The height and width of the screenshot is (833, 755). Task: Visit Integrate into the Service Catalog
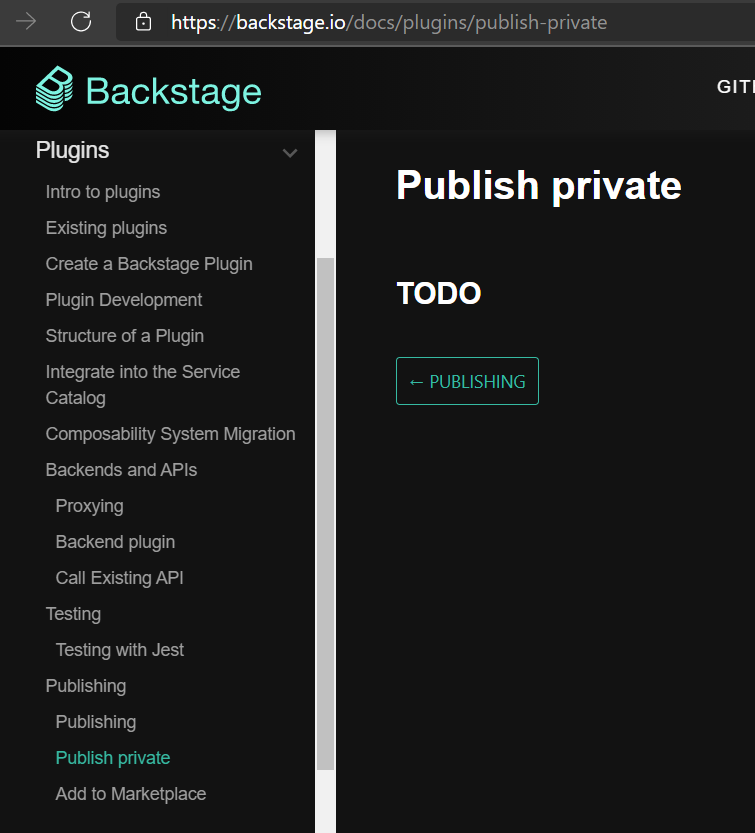143,383
